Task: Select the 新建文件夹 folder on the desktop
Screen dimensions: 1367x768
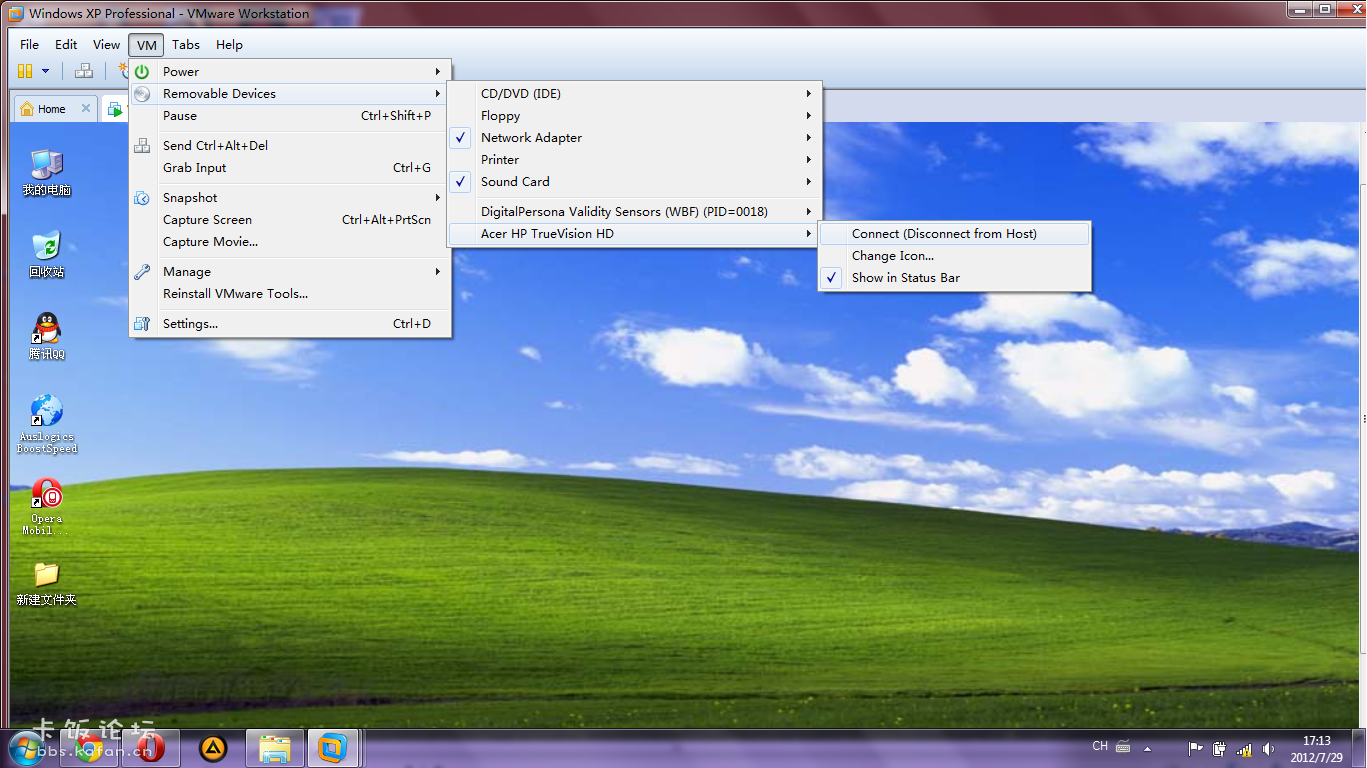Action: click(46, 583)
